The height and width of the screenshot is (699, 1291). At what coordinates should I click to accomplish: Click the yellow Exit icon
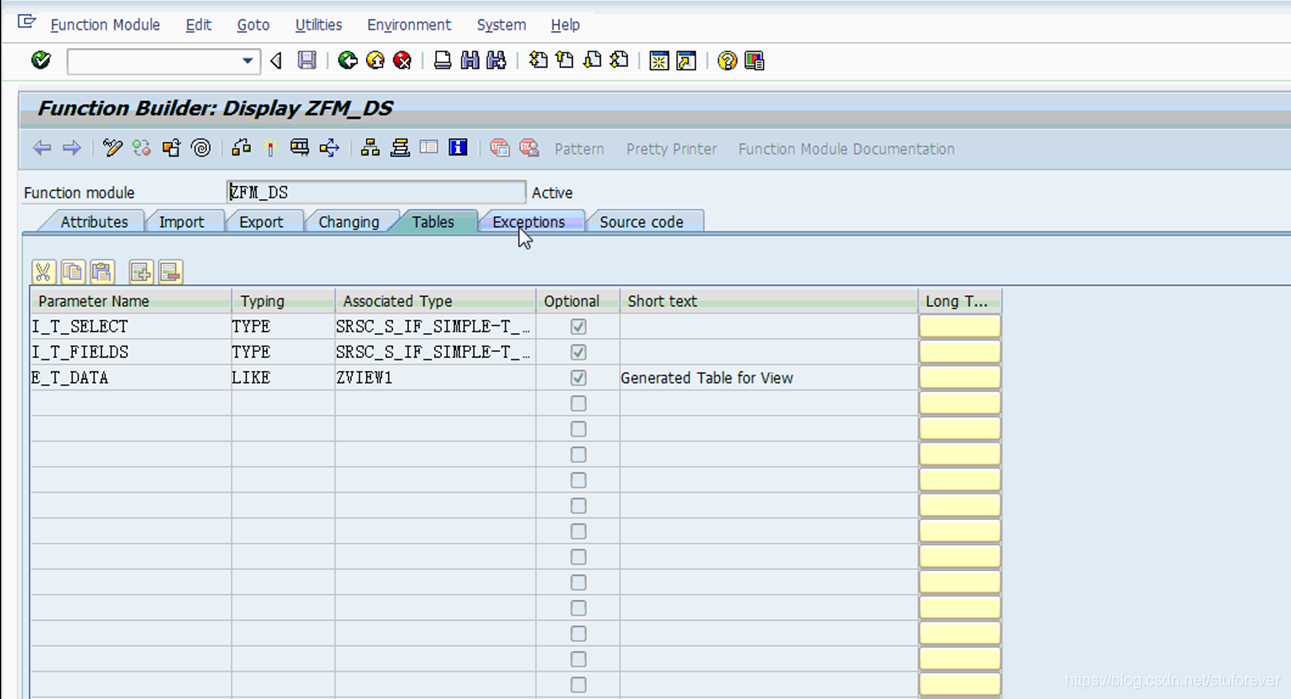coord(375,61)
